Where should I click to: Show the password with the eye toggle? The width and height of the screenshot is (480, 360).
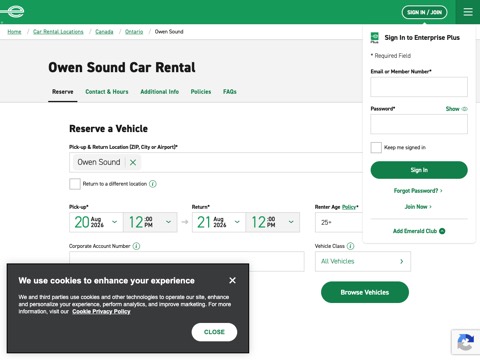[x=457, y=109]
